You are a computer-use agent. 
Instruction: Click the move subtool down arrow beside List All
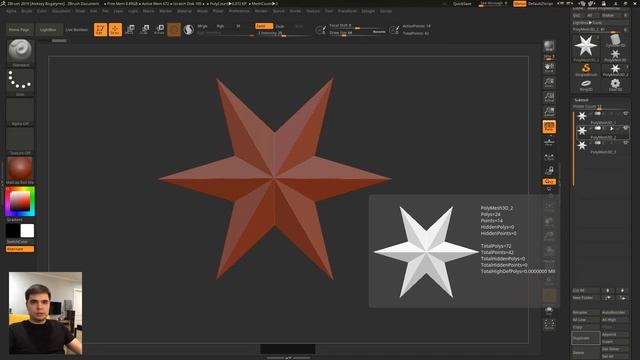622,291
